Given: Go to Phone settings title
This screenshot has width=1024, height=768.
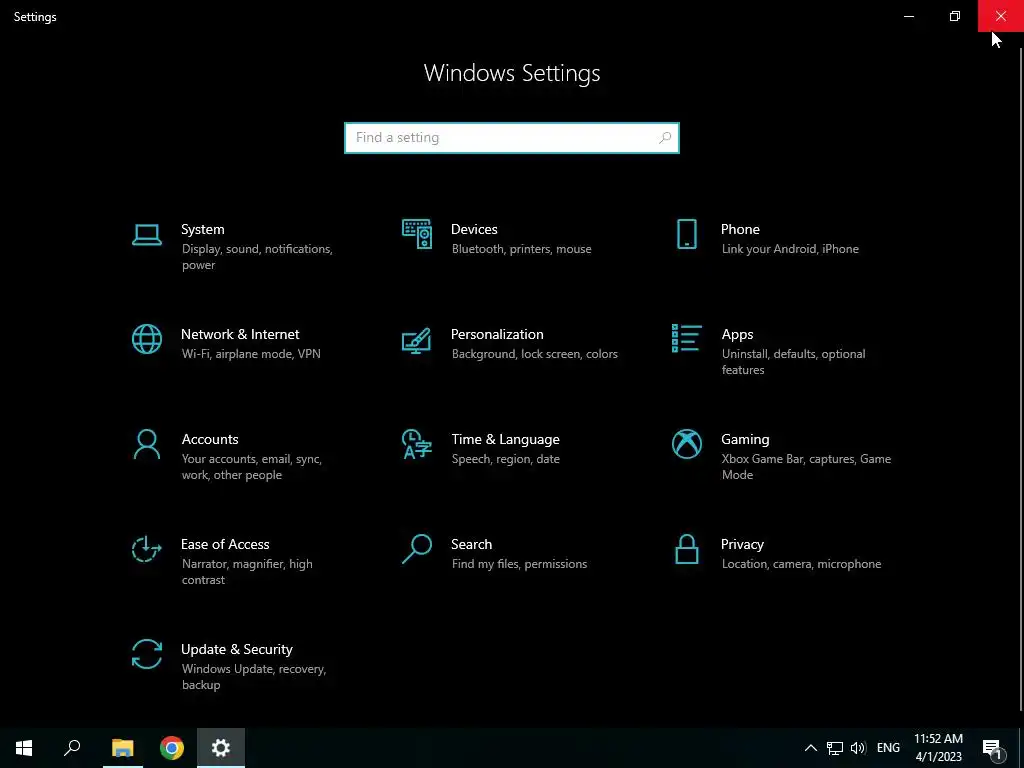Looking at the screenshot, I should point(740,229).
